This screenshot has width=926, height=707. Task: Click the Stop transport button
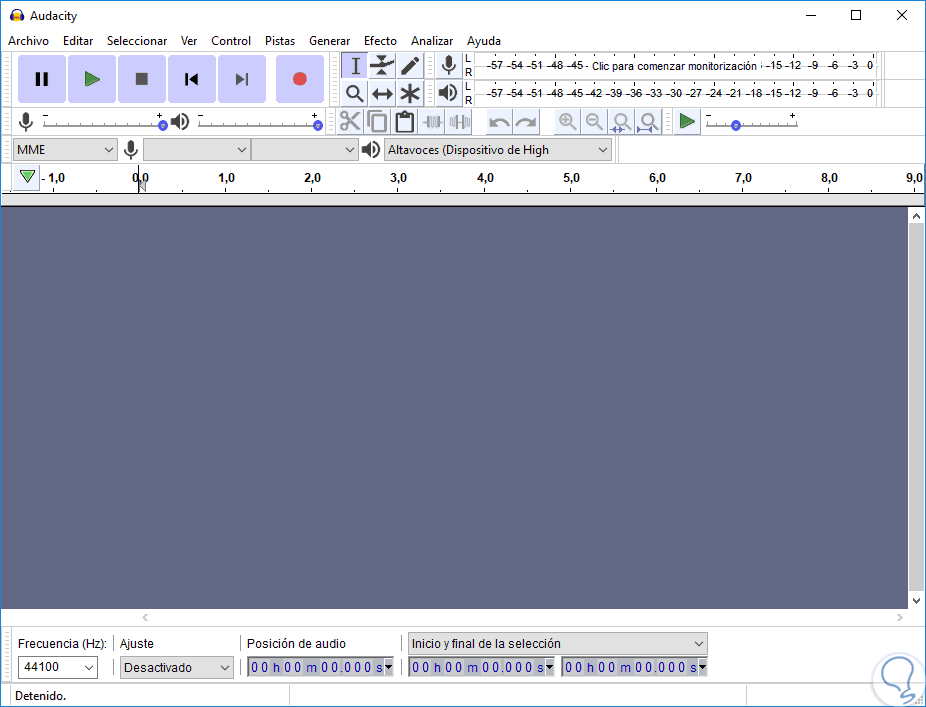pos(142,79)
